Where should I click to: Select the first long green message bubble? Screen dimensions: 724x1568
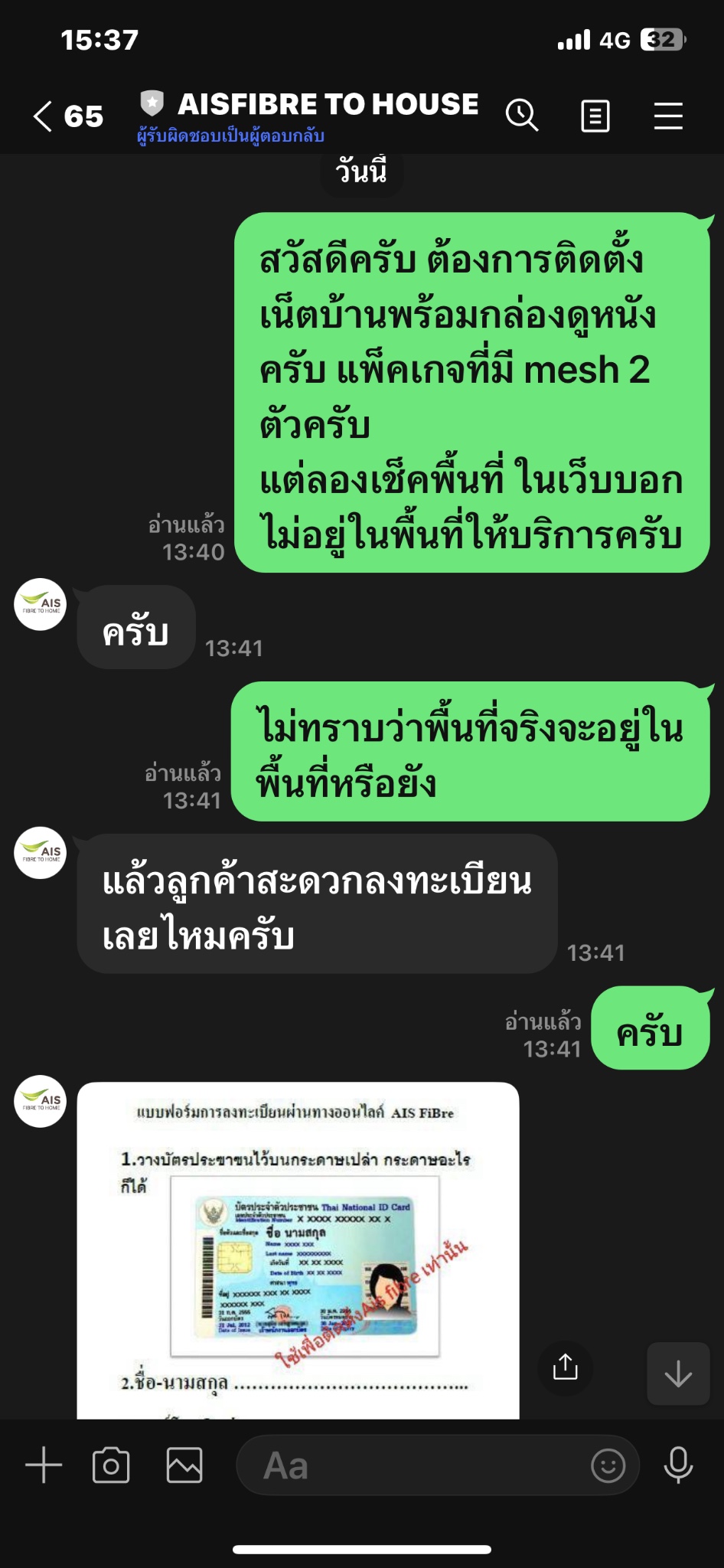[472, 392]
